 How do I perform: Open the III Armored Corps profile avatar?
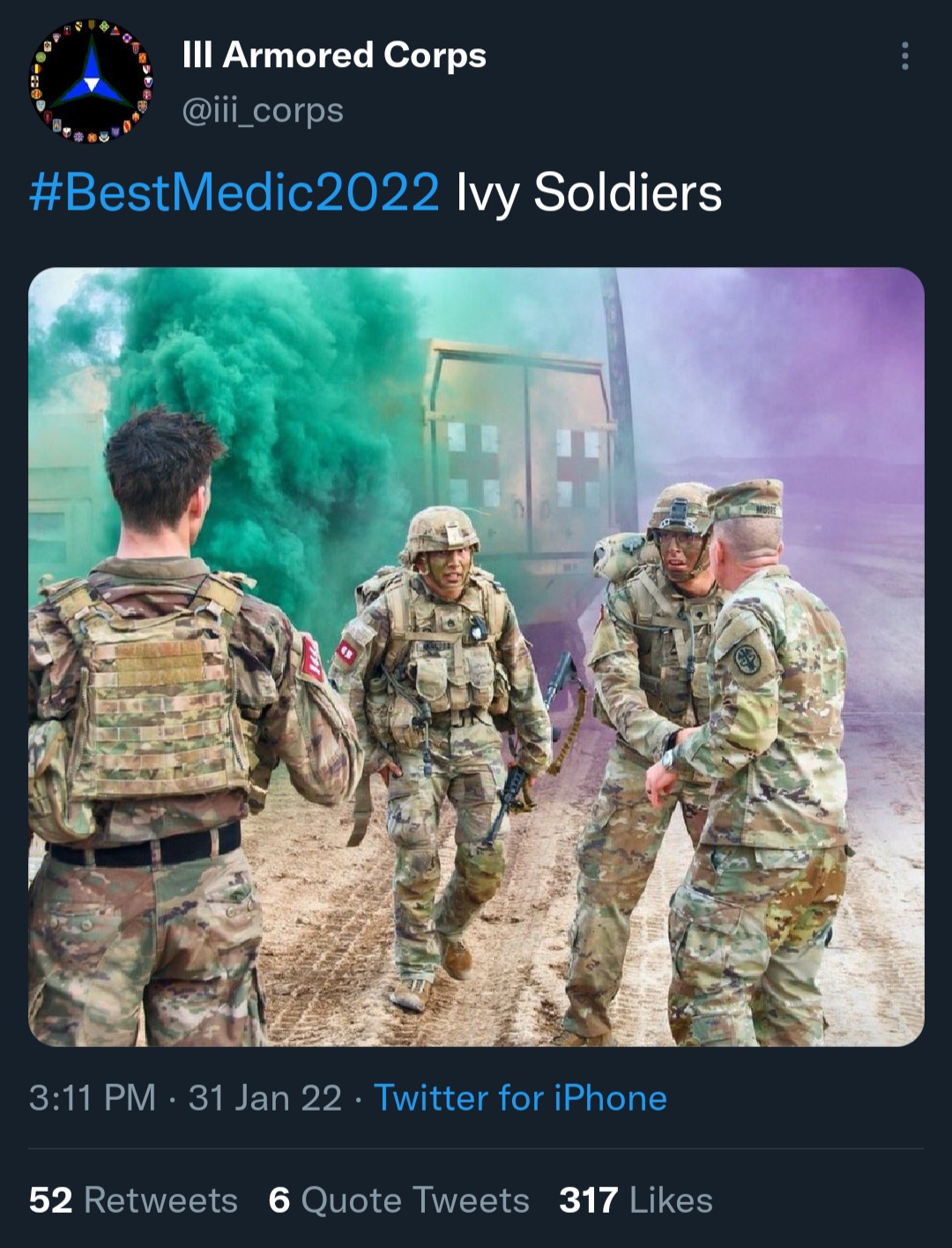click(x=91, y=81)
